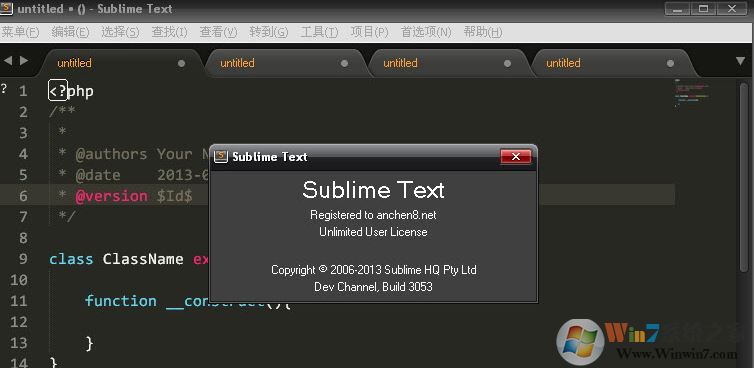Open the 查找(I) menu
Screen dimensions: 754x368
click(169, 32)
